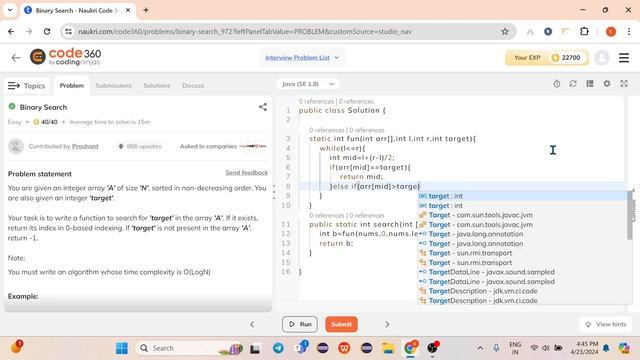
Task: Bookmark this page with the star icon
Action: [505, 31]
